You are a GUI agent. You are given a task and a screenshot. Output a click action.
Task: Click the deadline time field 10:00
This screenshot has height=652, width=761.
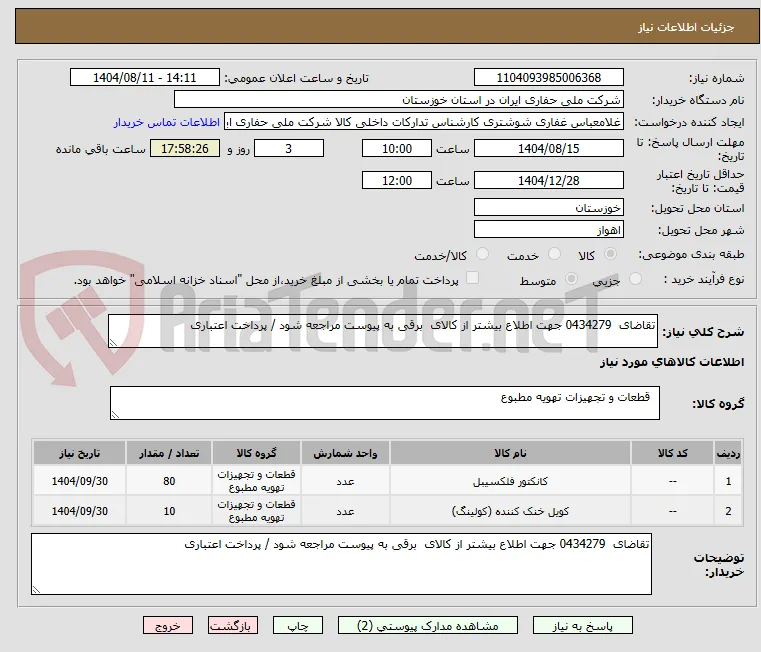pos(397,149)
